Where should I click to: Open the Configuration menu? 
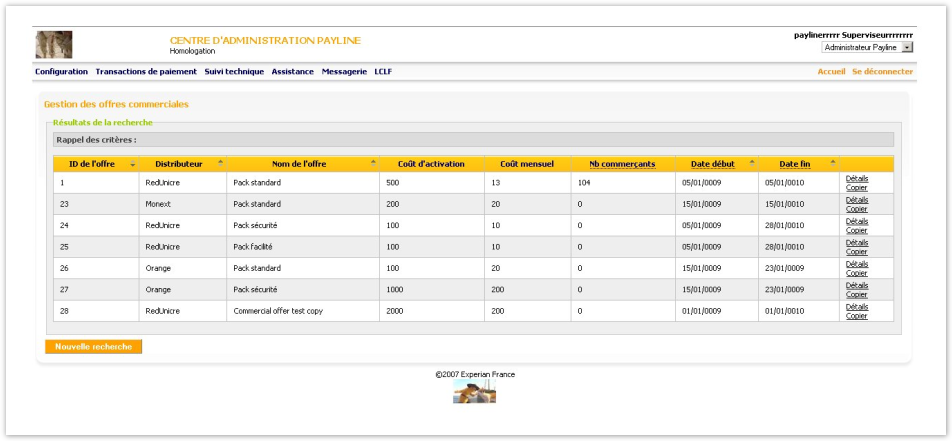pyautogui.click(x=61, y=72)
